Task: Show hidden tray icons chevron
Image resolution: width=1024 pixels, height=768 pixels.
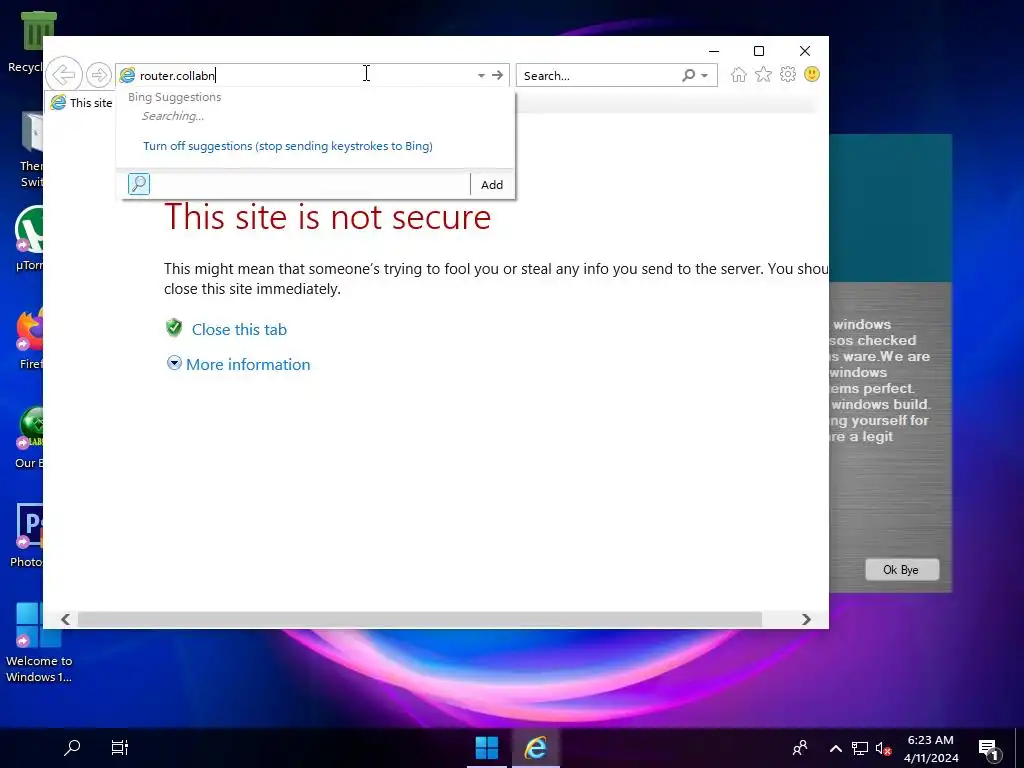Action: pos(835,748)
